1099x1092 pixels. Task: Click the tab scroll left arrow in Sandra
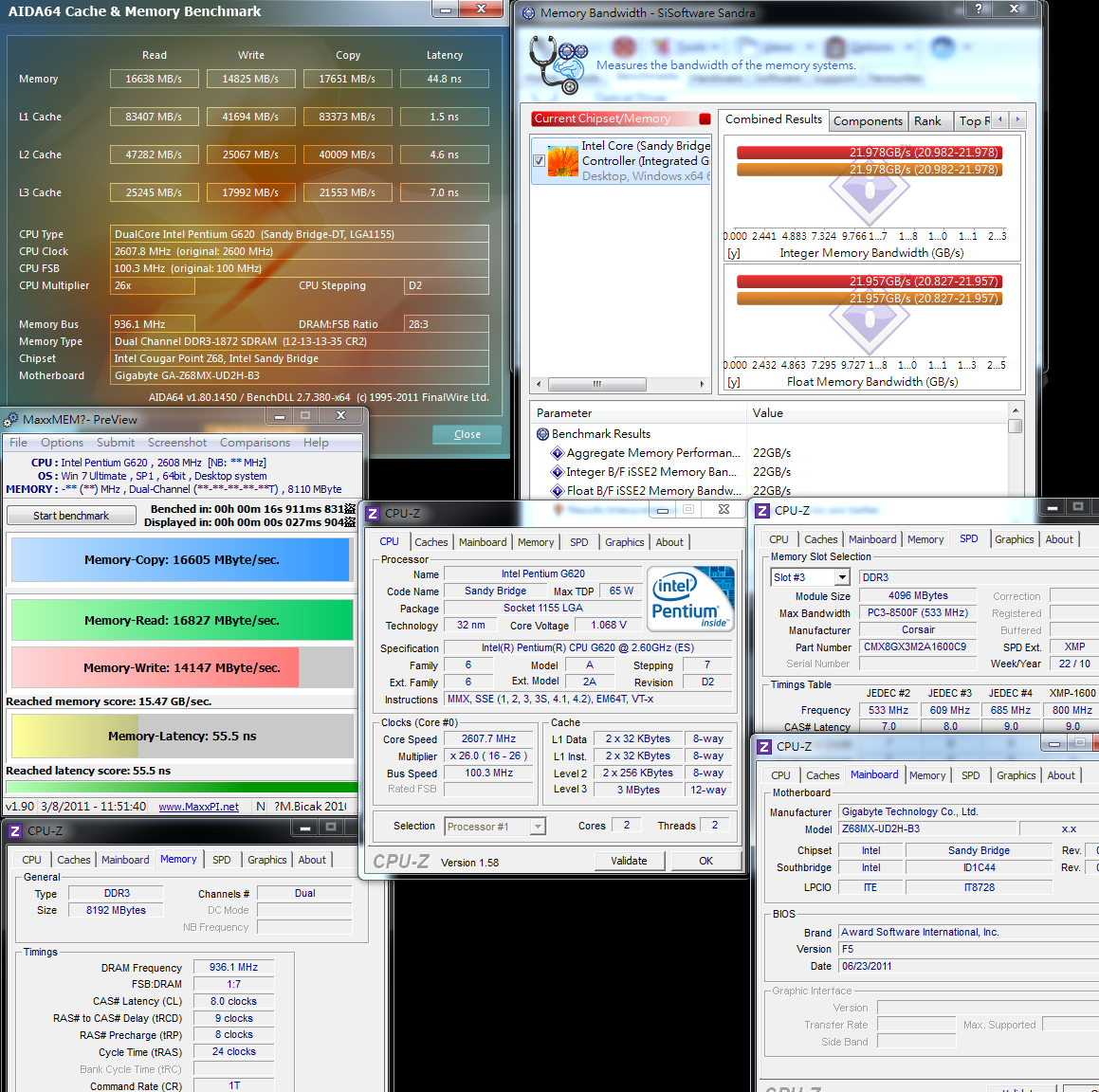[x=1000, y=119]
